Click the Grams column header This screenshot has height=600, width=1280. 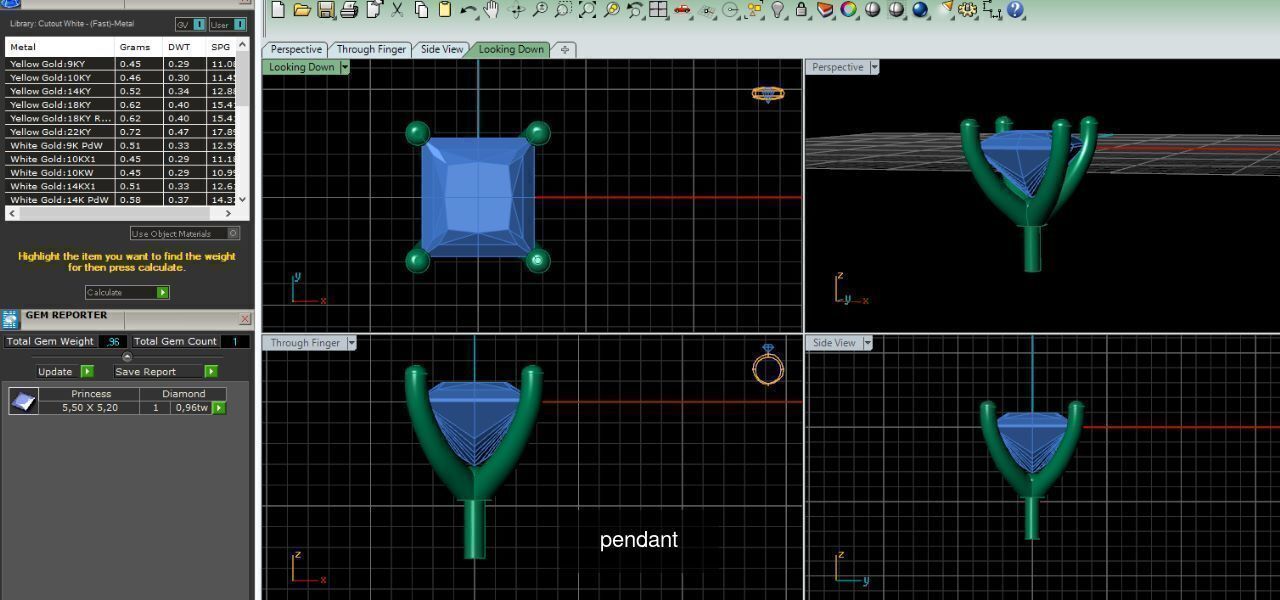138,47
